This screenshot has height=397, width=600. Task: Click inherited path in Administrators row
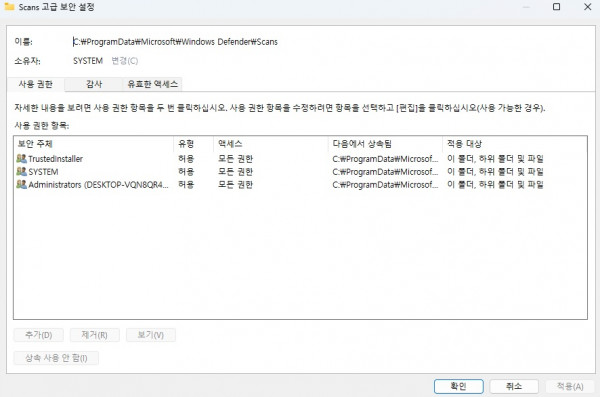[385, 185]
